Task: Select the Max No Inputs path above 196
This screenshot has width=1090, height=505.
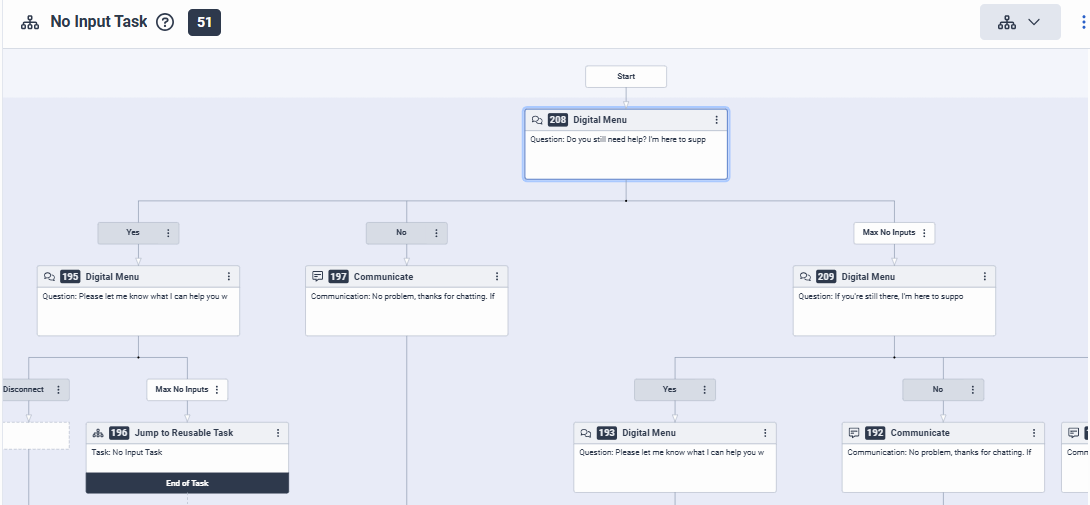Action: coord(181,389)
